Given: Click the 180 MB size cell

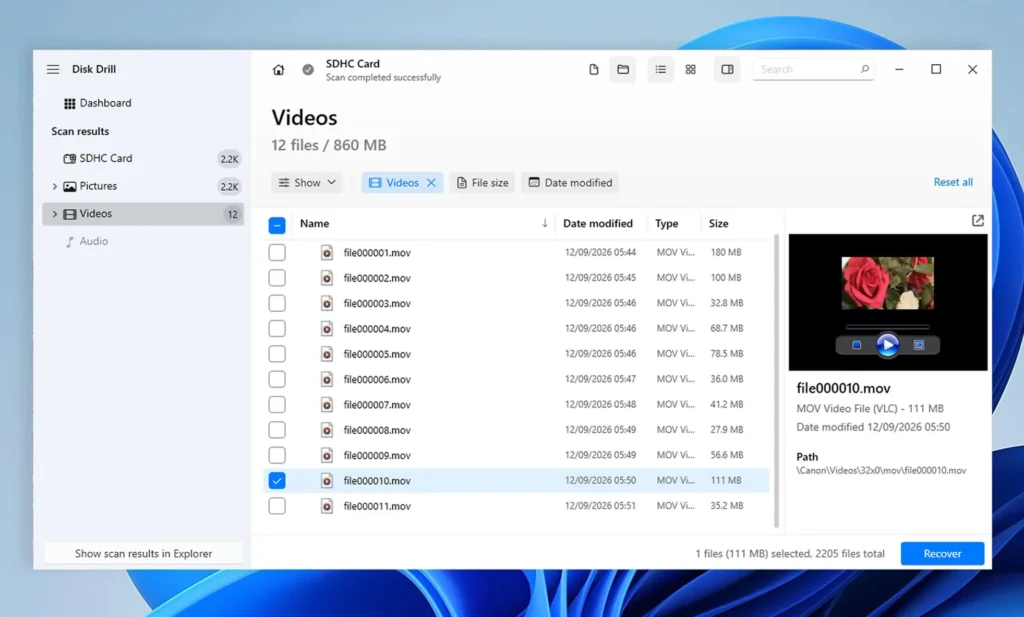Looking at the screenshot, I should [726, 252].
